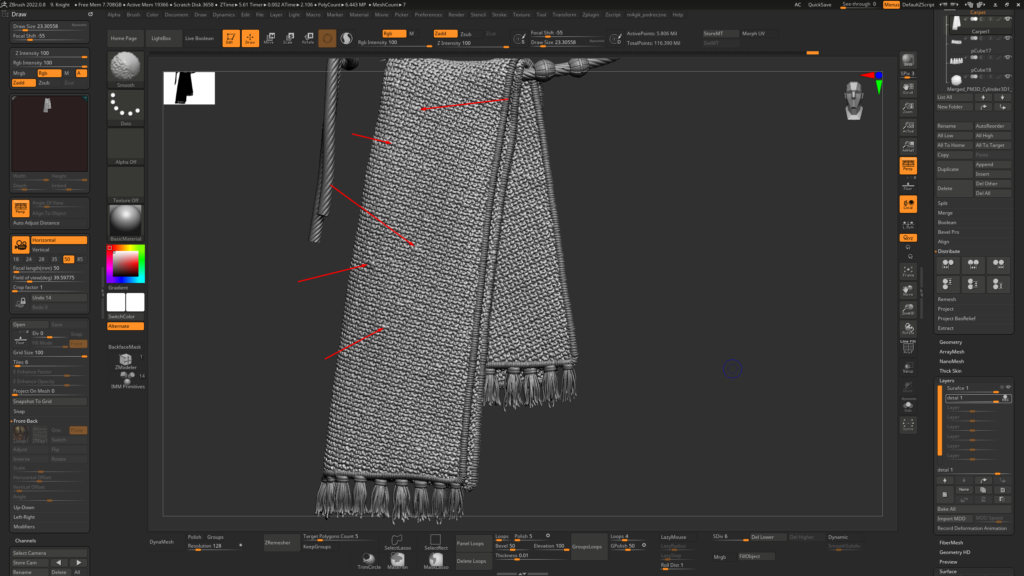
Task: Collapse the Layers subpalette
Action: pyautogui.click(x=947, y=380)
